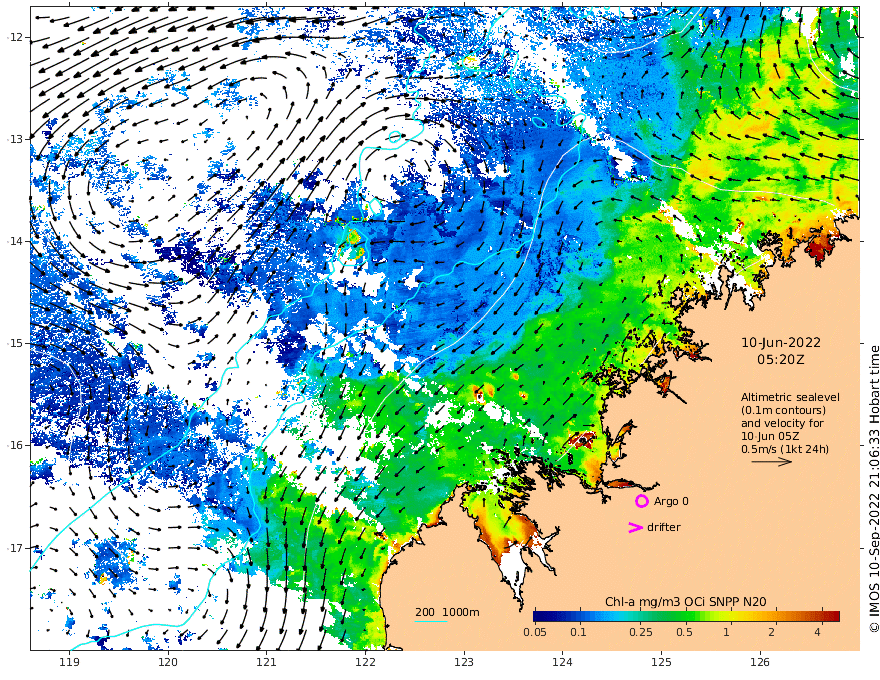Image resolution: width=880 pixels, height=680 pixels.
Task: Click the latitude axis label -17
Action: point(14,548)
